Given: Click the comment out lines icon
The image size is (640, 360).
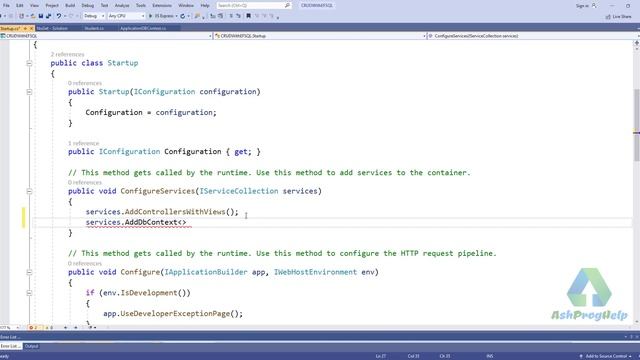Looking at the screenshot, I should click(x=231, y=16).
